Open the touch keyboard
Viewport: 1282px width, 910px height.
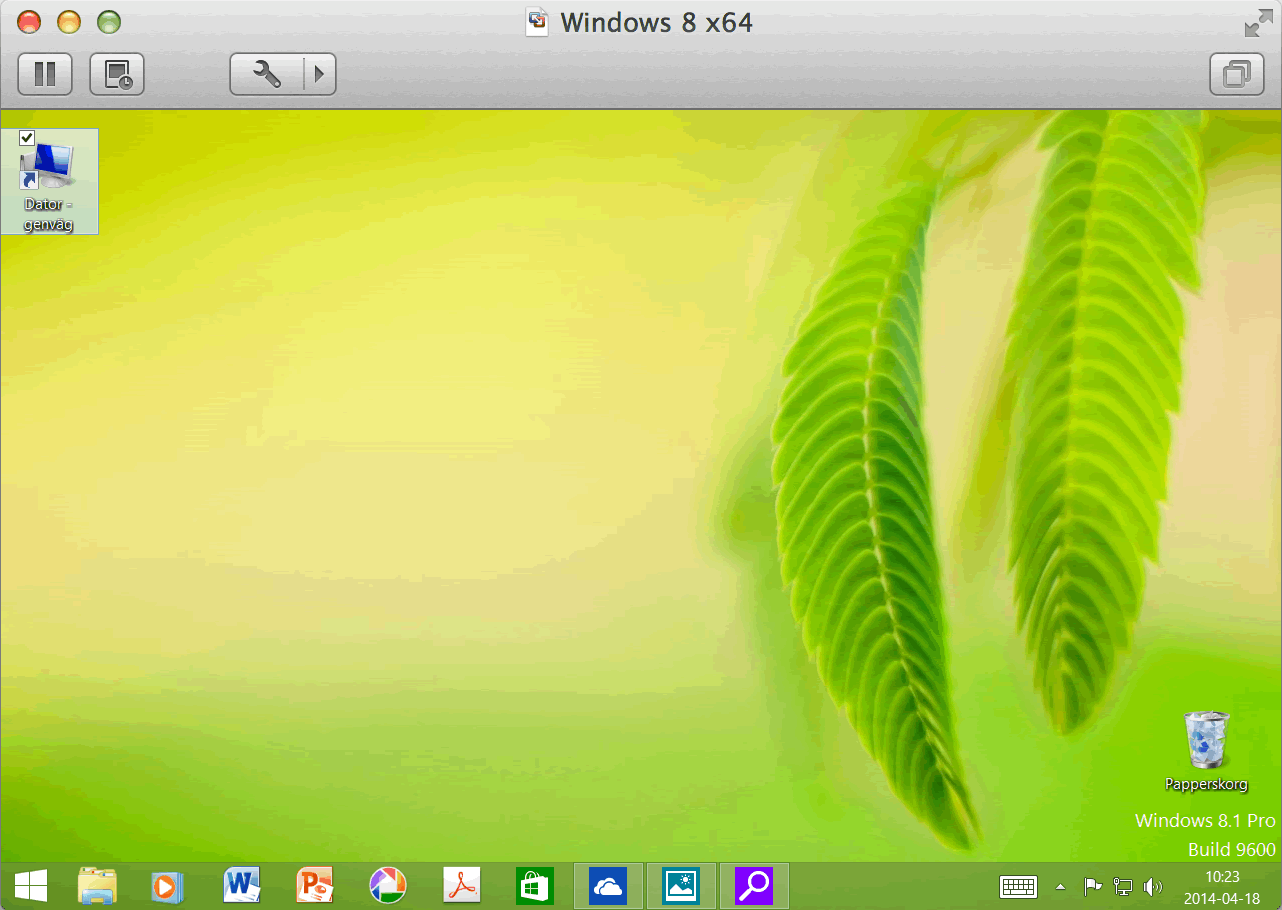pos(1018,887)
